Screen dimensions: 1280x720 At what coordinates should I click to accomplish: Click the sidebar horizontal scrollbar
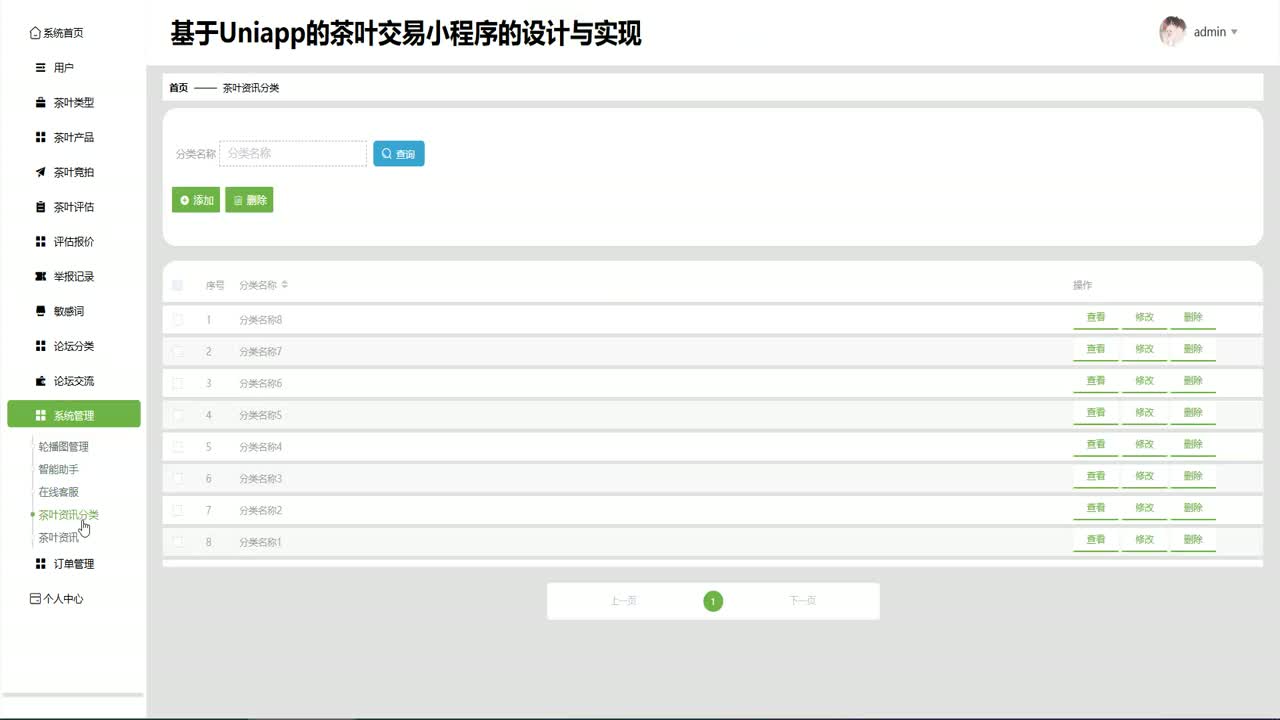pyautogui.click(x=72, y=694)
